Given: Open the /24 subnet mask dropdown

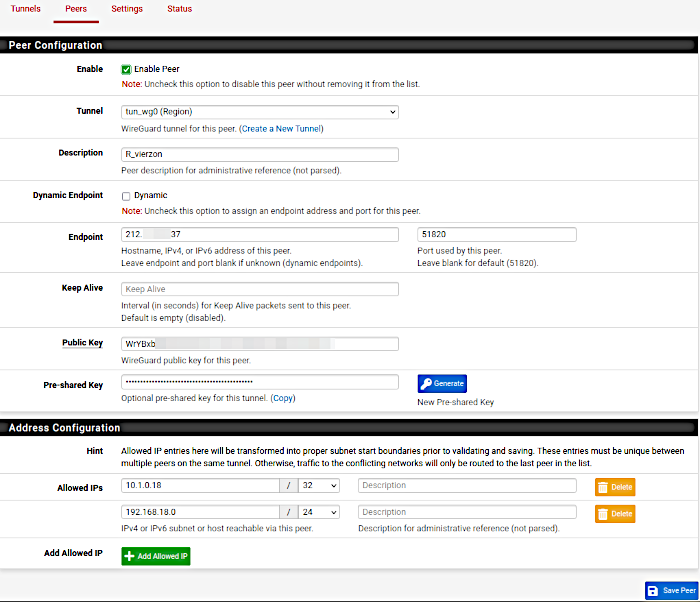Looking at the screenshot, I should tap(318, 512).
